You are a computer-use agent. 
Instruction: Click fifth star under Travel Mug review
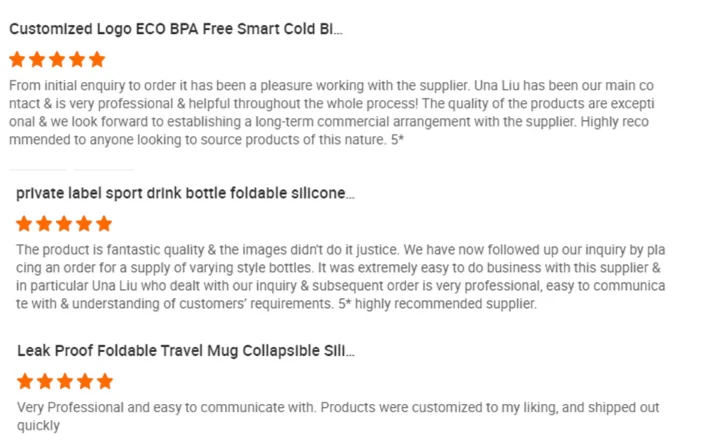coord(104,381)
